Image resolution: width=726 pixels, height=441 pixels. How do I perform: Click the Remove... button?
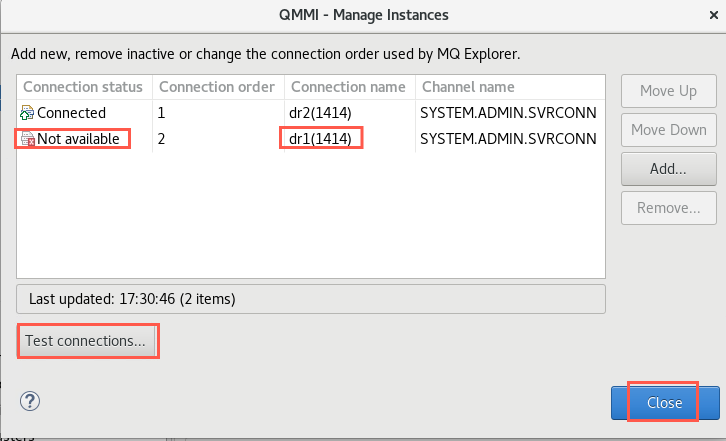point(669,208)
